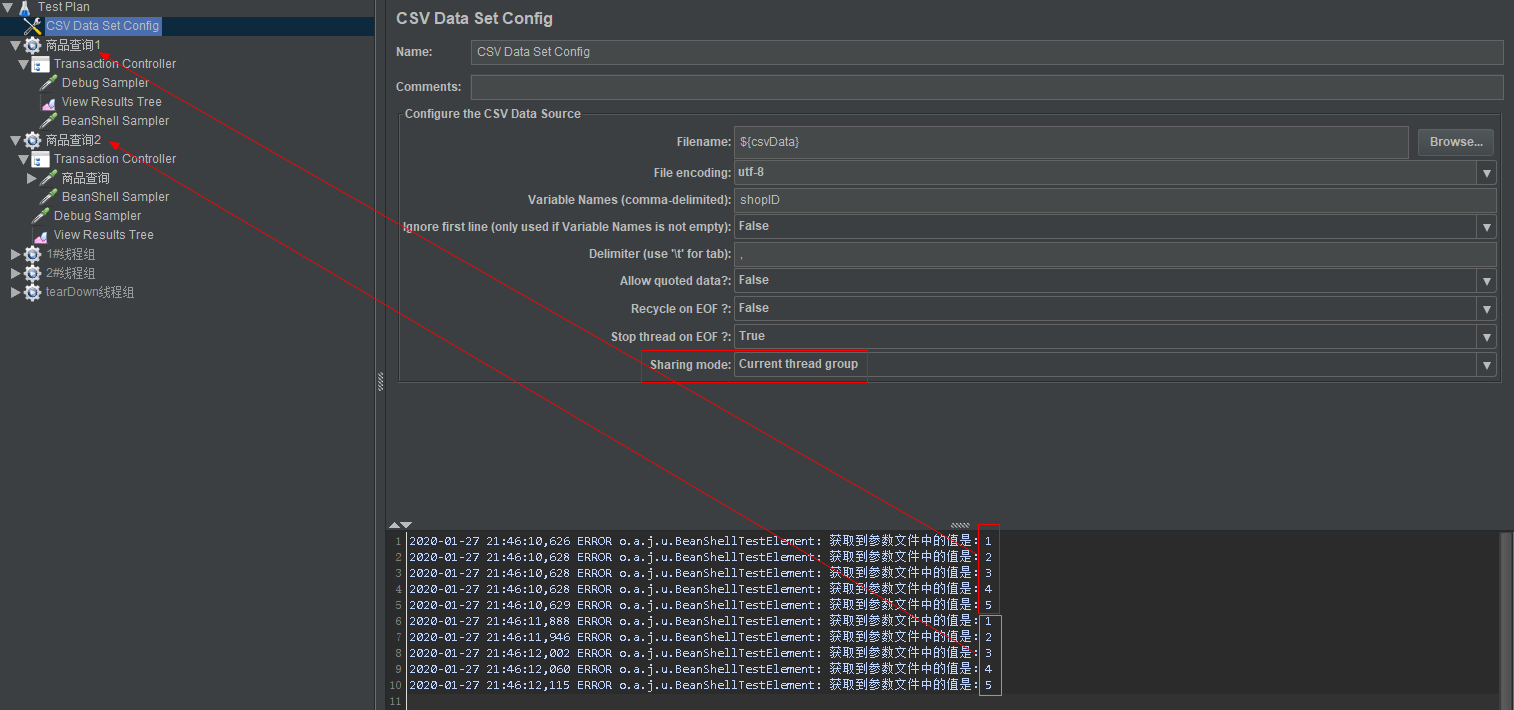Select the CSV Data Set Config icon
This screenshot has height=710, width=1514.
(31, 26)
